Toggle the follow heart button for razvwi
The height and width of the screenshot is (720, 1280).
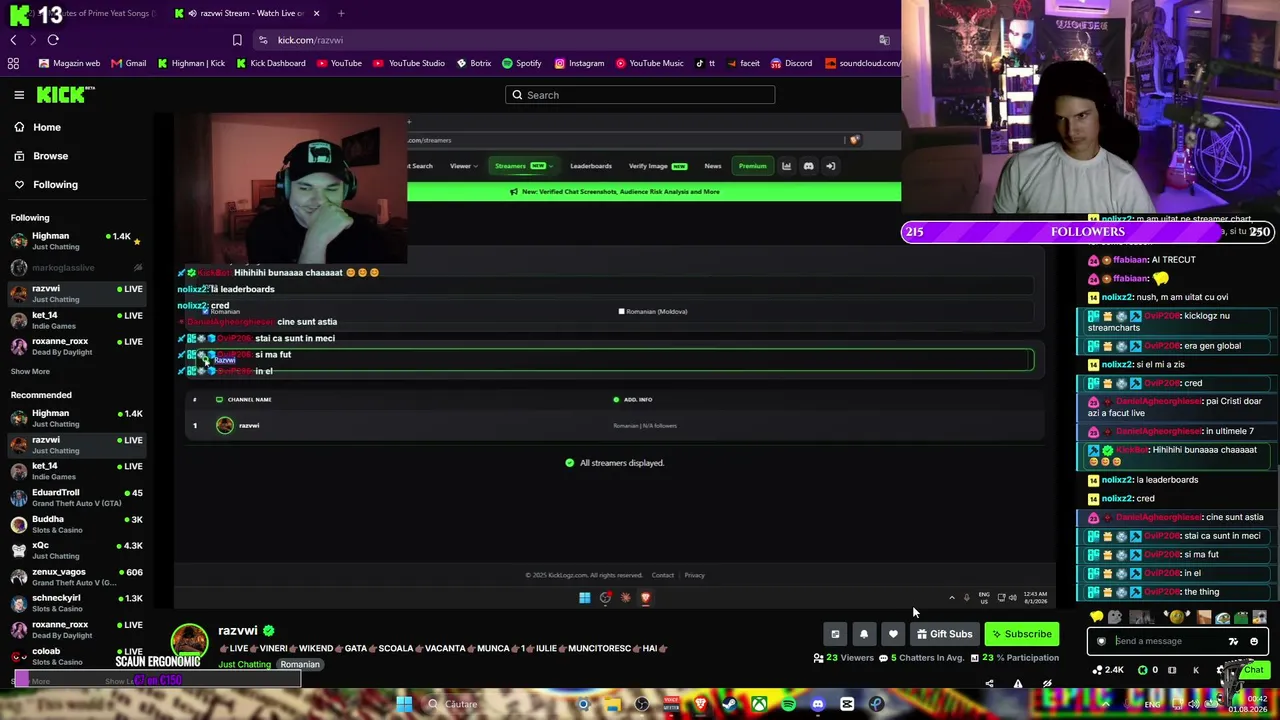click(x=893, y=634)
